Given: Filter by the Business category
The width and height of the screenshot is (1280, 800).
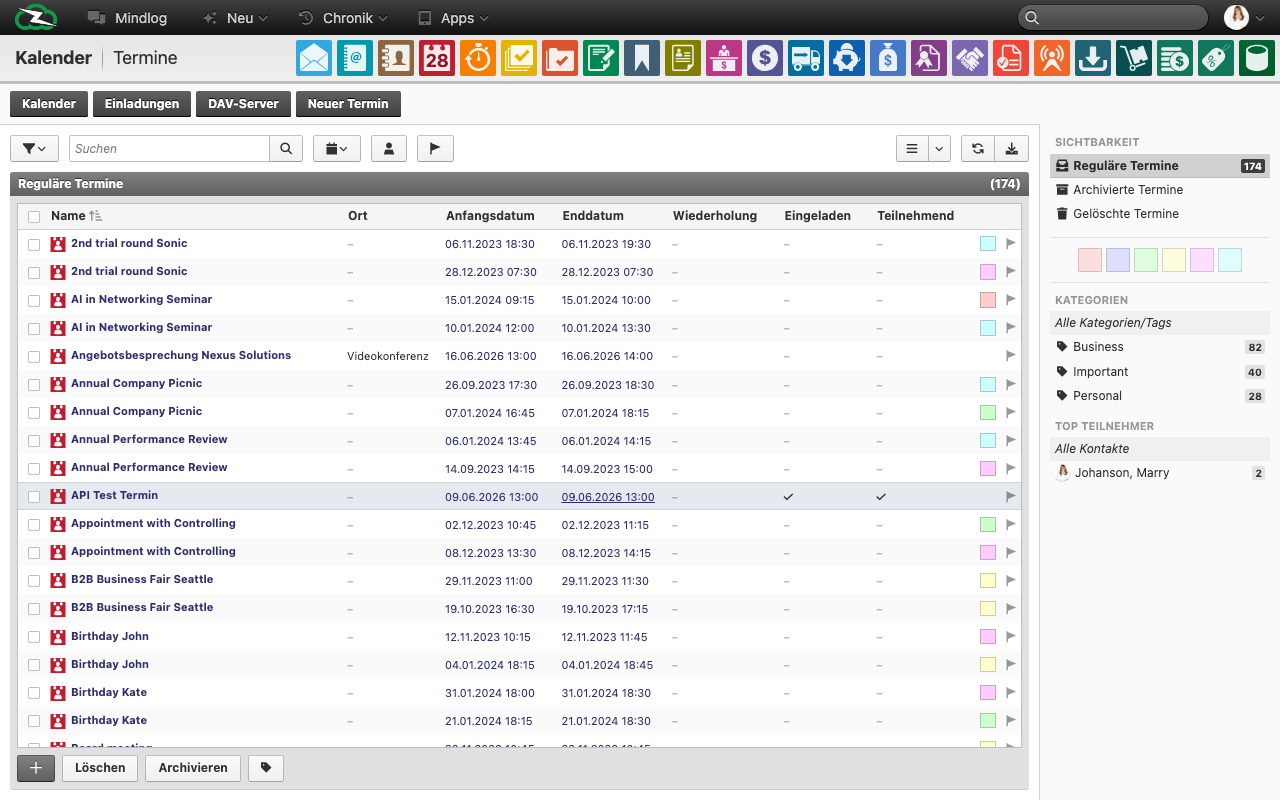Looking at the screenshot, I should point(1159,347).
